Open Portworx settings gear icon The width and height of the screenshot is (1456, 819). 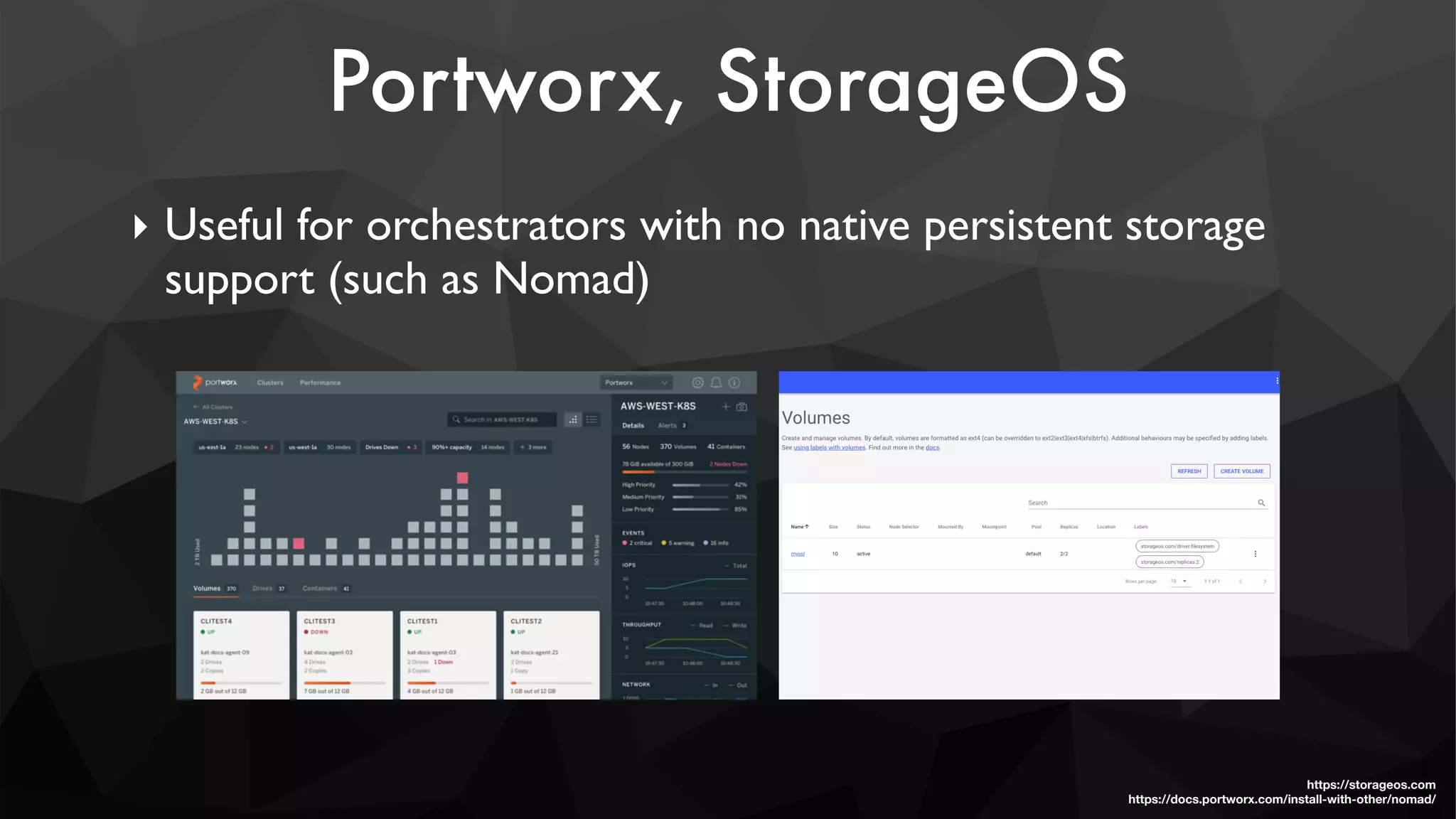click(x=698, y=382)
